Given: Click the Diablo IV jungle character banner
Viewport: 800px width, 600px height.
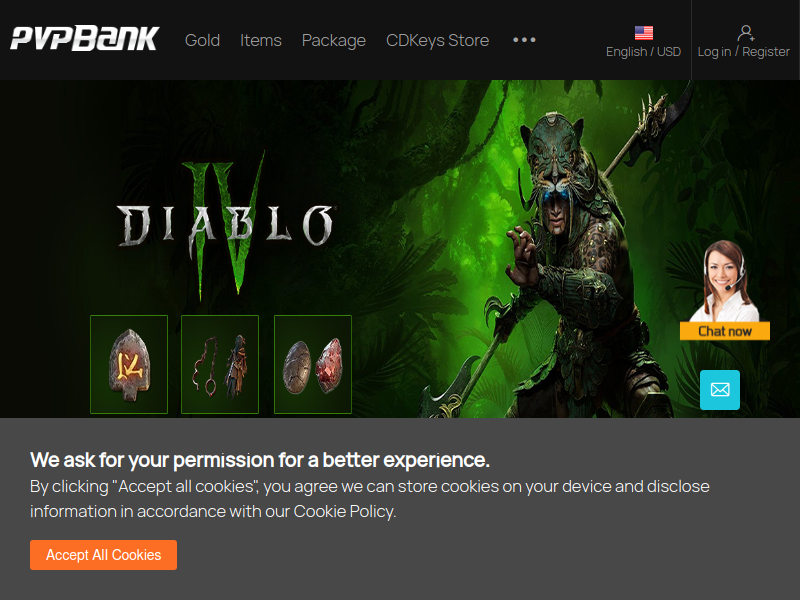Looking at the screenshot, I should click(400, 248).
